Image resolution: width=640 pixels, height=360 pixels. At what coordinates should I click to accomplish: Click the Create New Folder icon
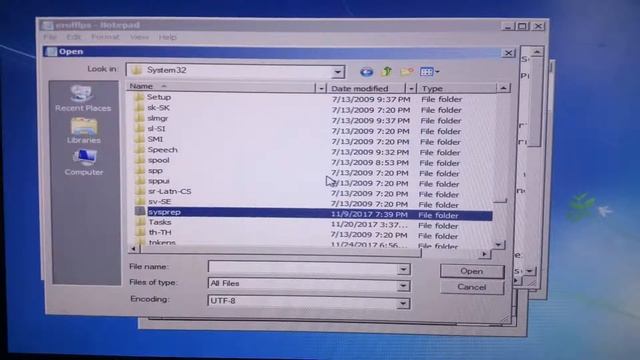[407, 72]
